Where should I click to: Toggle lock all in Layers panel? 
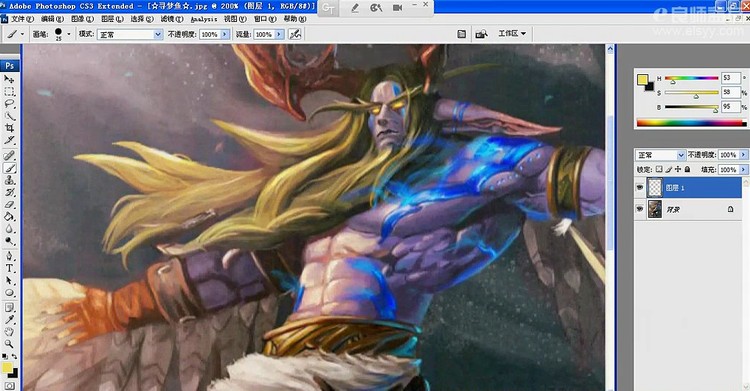(687, 169)
